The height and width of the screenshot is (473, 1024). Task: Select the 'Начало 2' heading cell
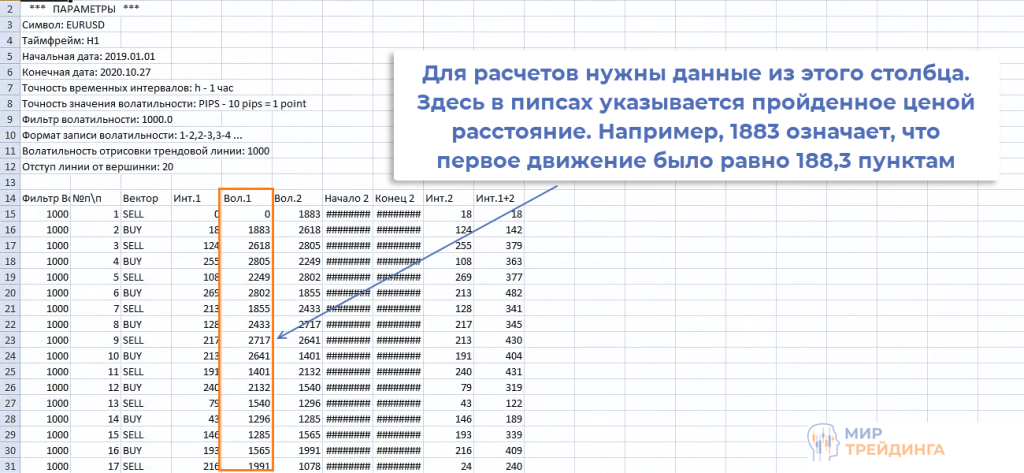(346, 198)
